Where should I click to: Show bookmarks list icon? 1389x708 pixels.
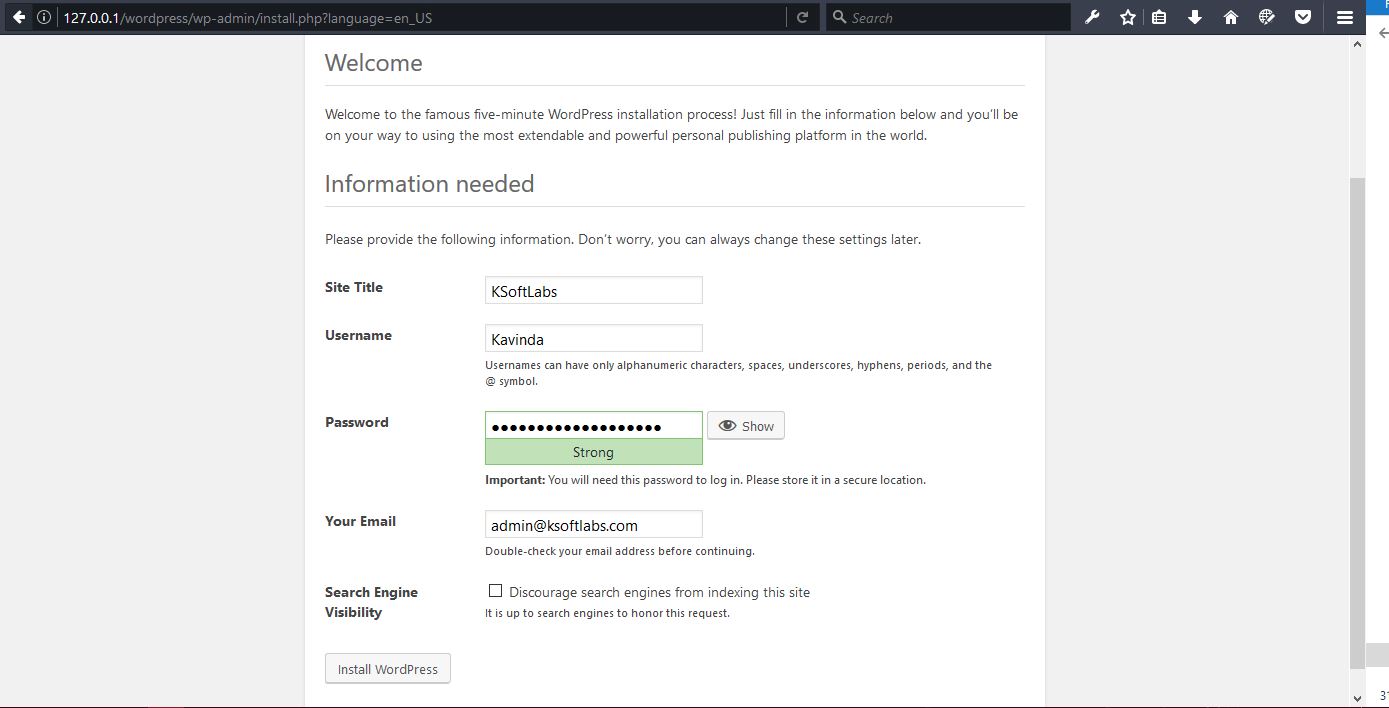(1159, 17)
